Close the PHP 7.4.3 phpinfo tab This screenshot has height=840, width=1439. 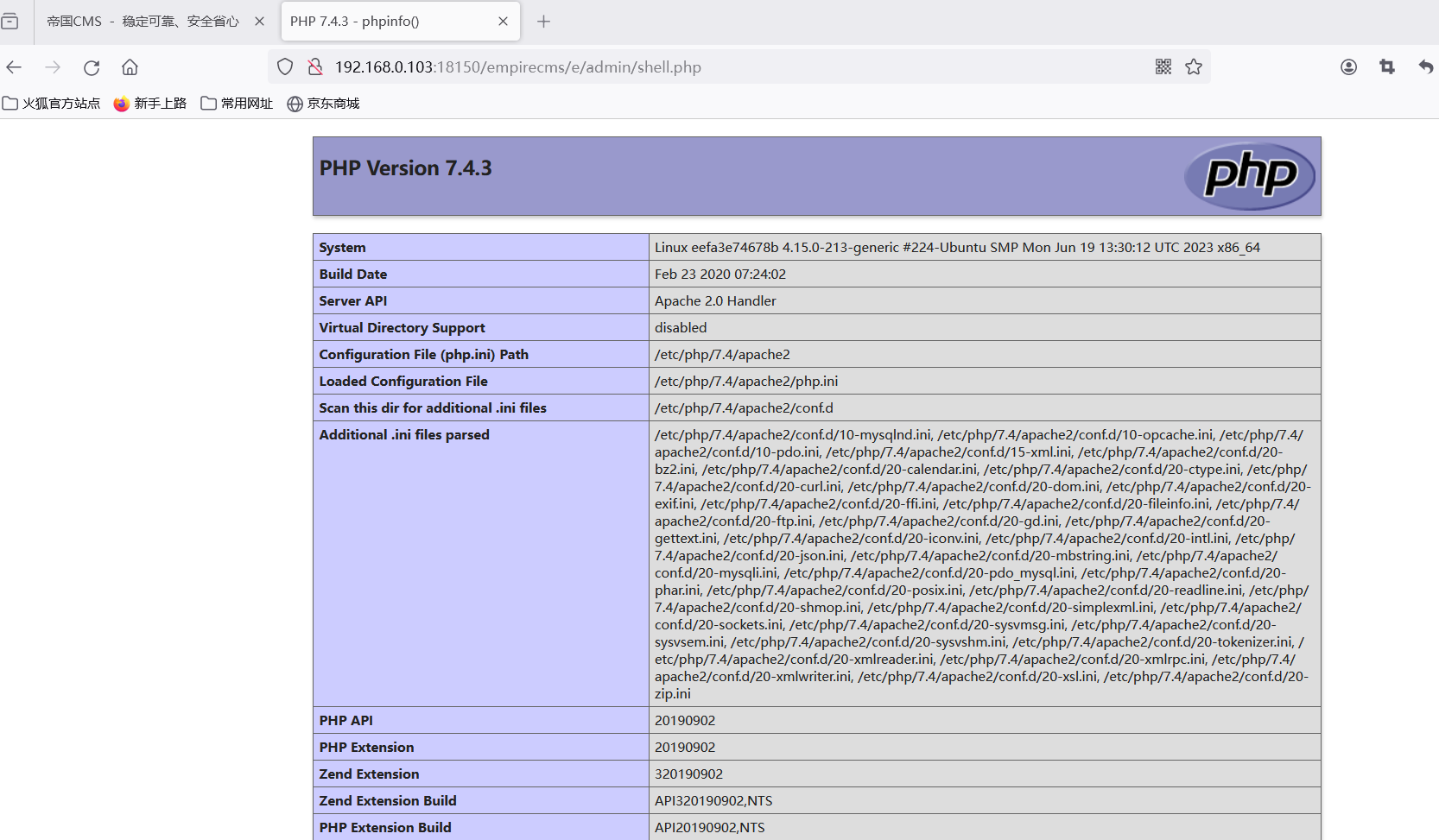tap(503, 22)
